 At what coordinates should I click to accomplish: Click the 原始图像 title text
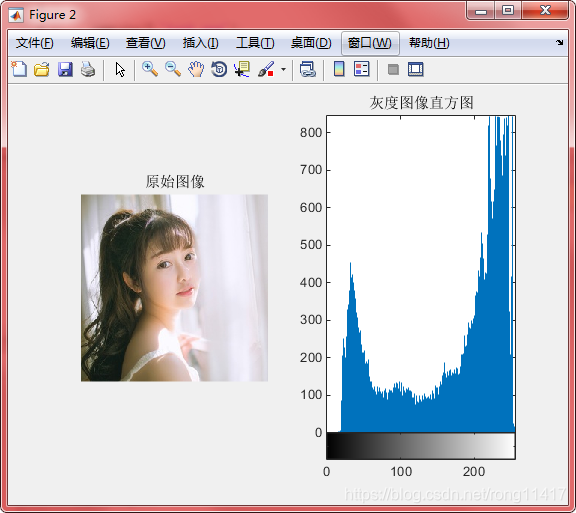175,182
